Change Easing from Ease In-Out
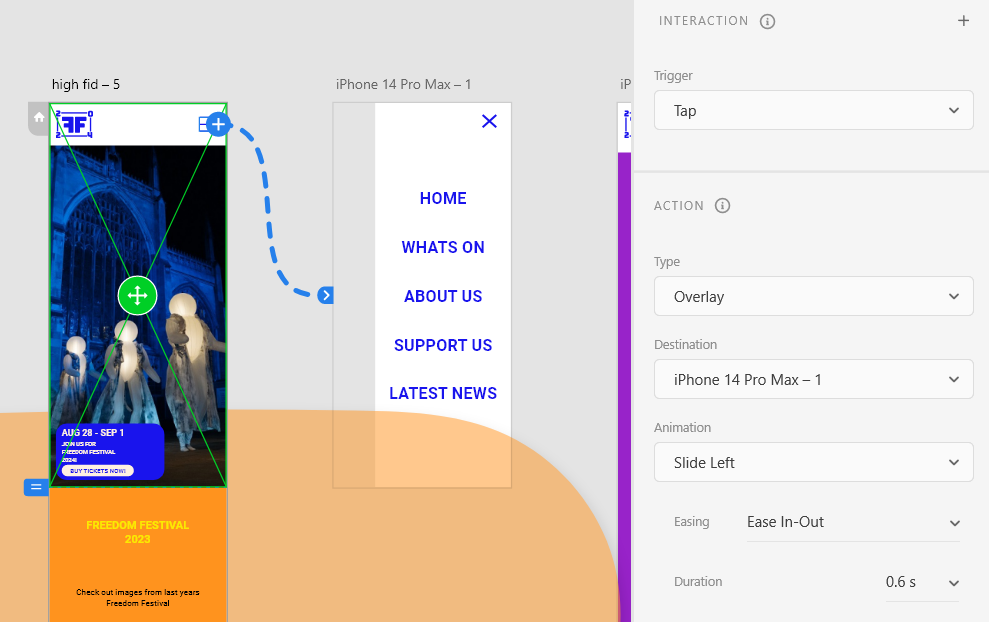The height and width of the screenshot is (622, 989). [852, 522]
